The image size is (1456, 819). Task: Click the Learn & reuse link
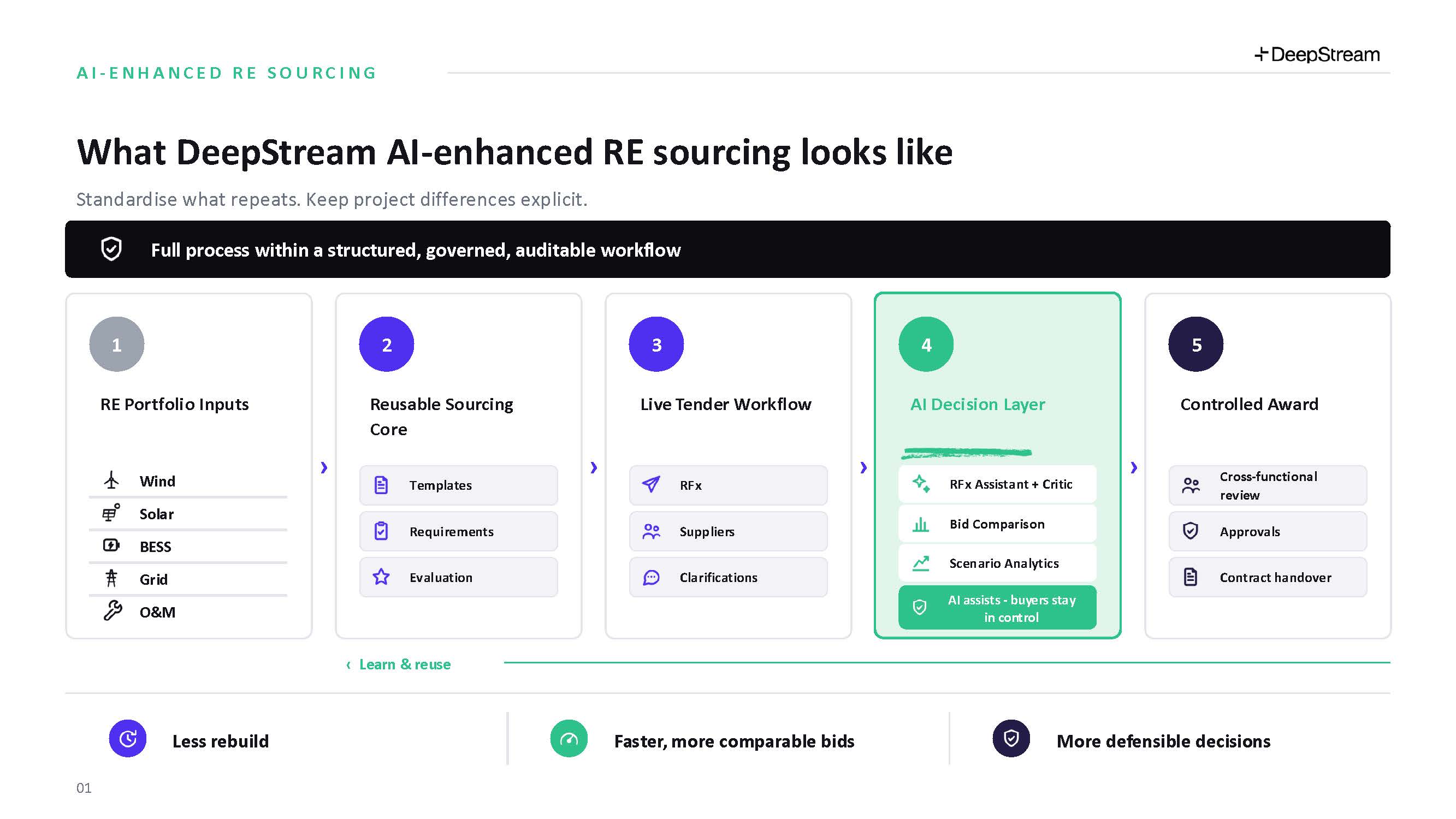pyautogui.click(x=405, y=664)
